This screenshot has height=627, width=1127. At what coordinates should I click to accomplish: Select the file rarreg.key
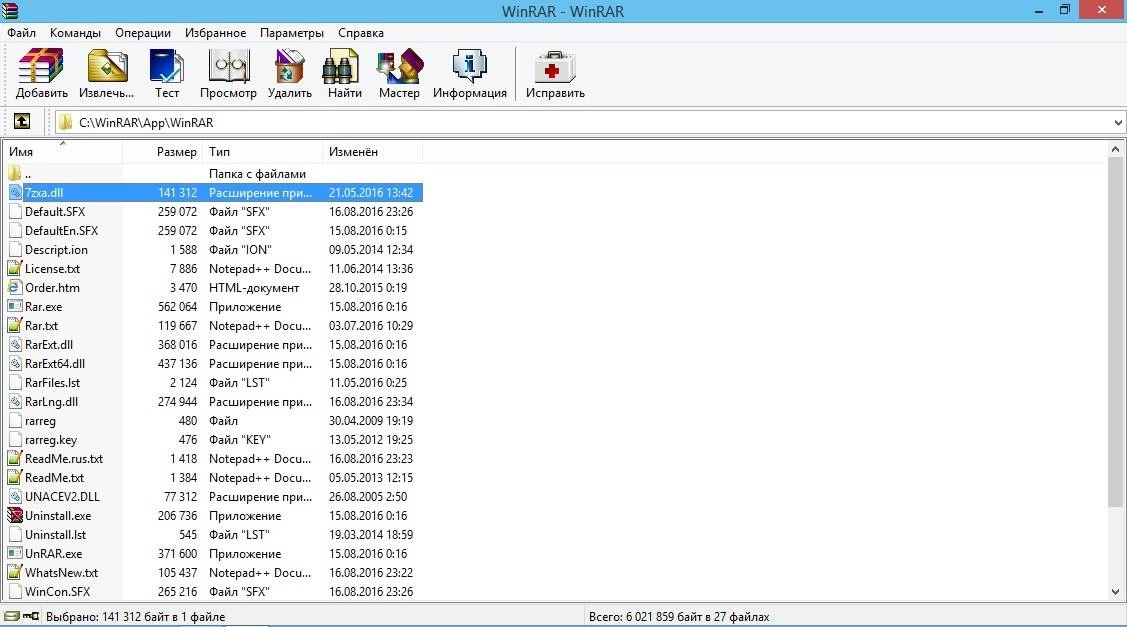51,439
